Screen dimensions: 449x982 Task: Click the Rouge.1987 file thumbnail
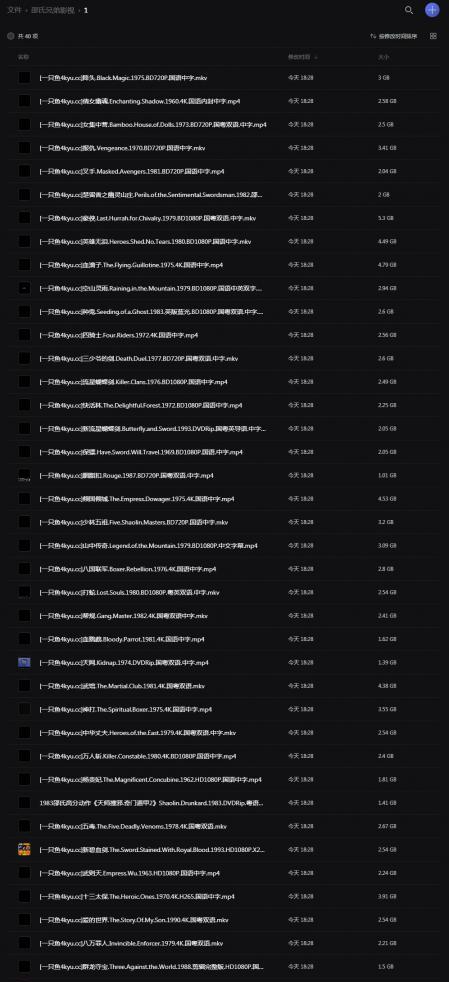pos(24,475)
